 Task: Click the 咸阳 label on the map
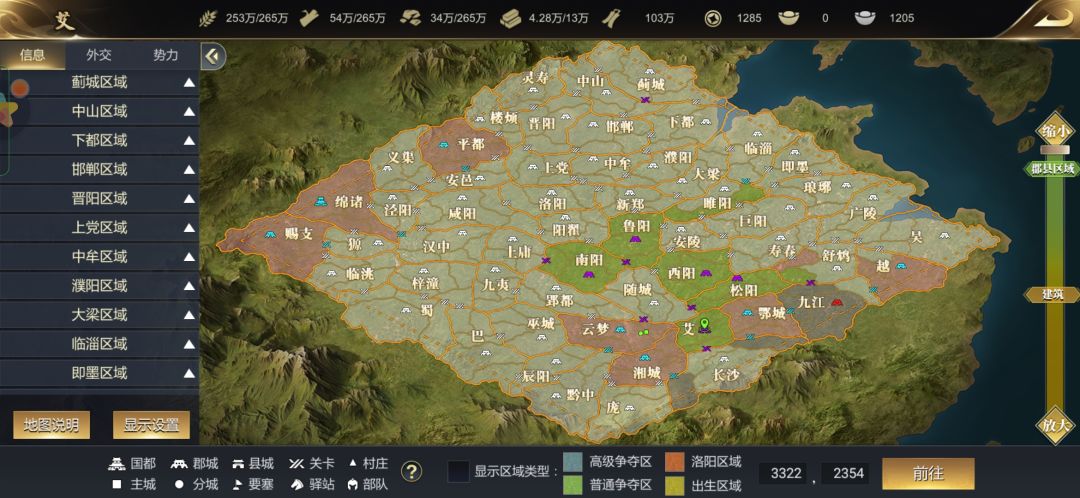[x=462, y=214]
